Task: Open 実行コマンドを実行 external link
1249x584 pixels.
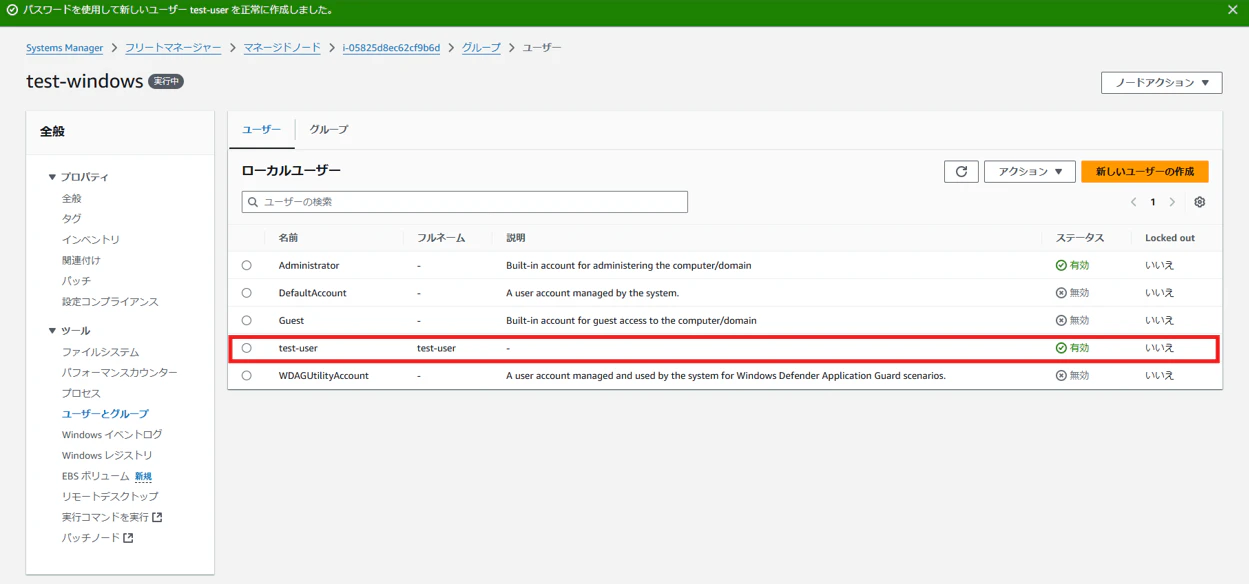Action: [x=105, y=517]
